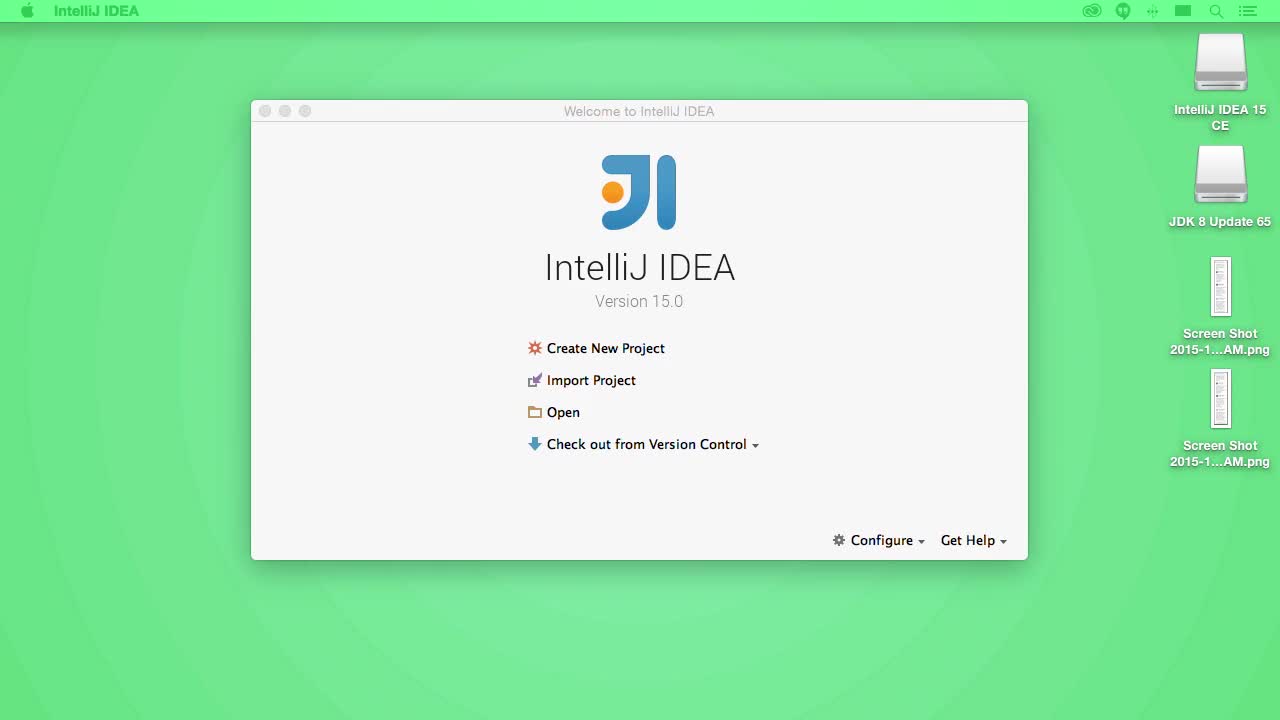Screen dimensions: 1280x720
Task: Click the blue checkout arrow icon
Action: tap(535, 444)
